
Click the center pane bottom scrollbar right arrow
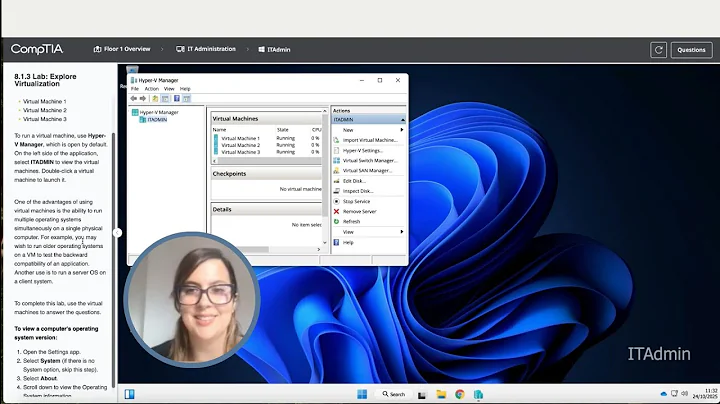click(319, 249)
